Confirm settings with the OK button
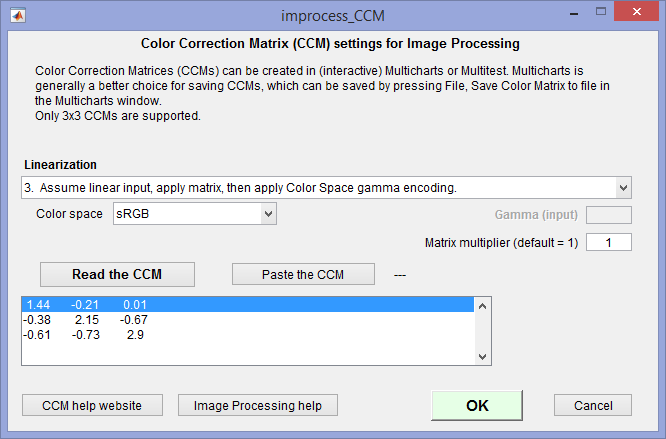 (x=477, y=405)
